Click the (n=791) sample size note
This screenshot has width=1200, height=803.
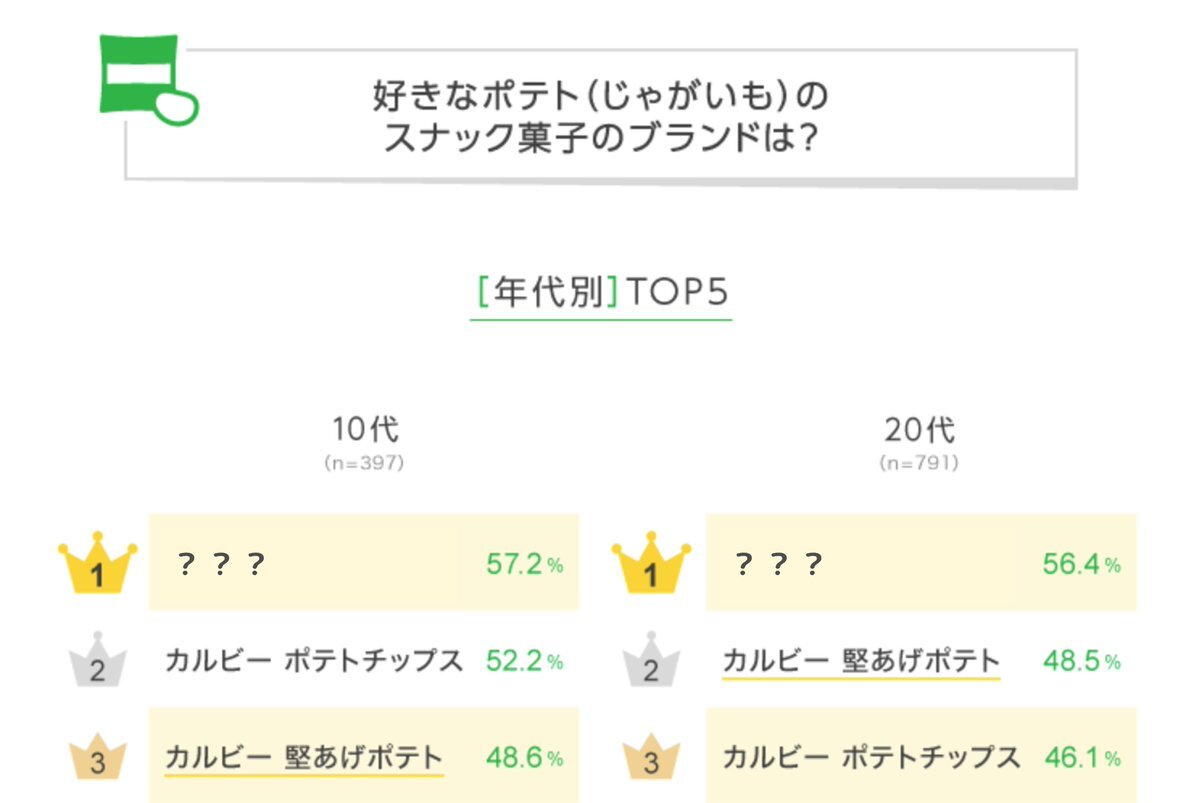pos(919,464)
